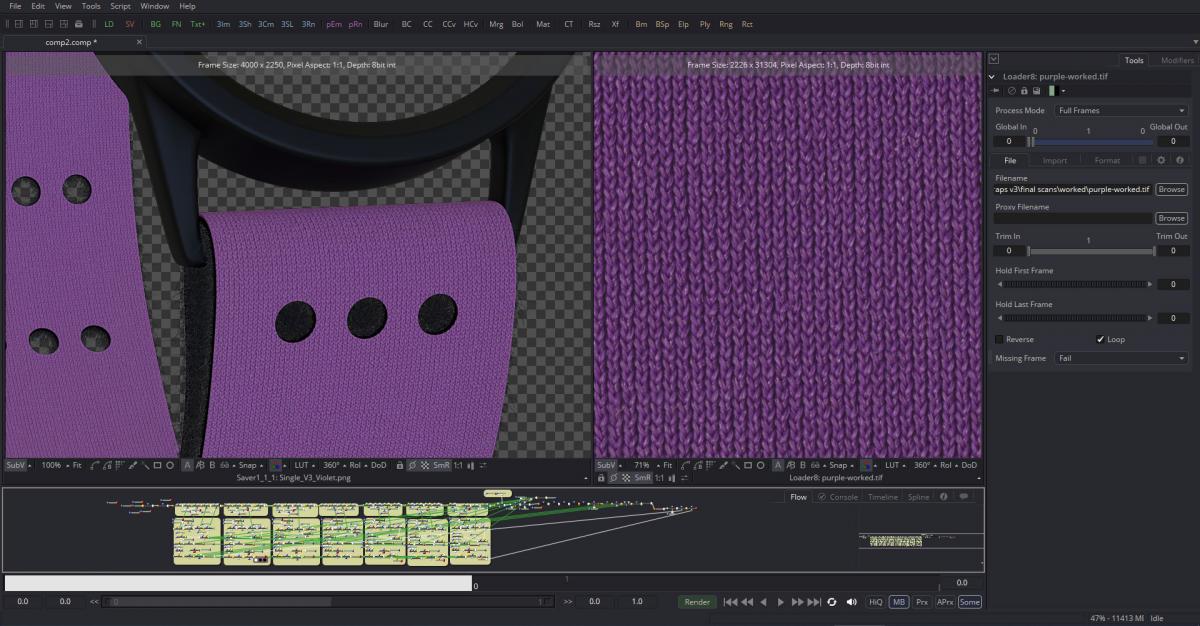Open the Process Mode dropdown
This screenshot has height=626, width=1200.
(1121, 110)
